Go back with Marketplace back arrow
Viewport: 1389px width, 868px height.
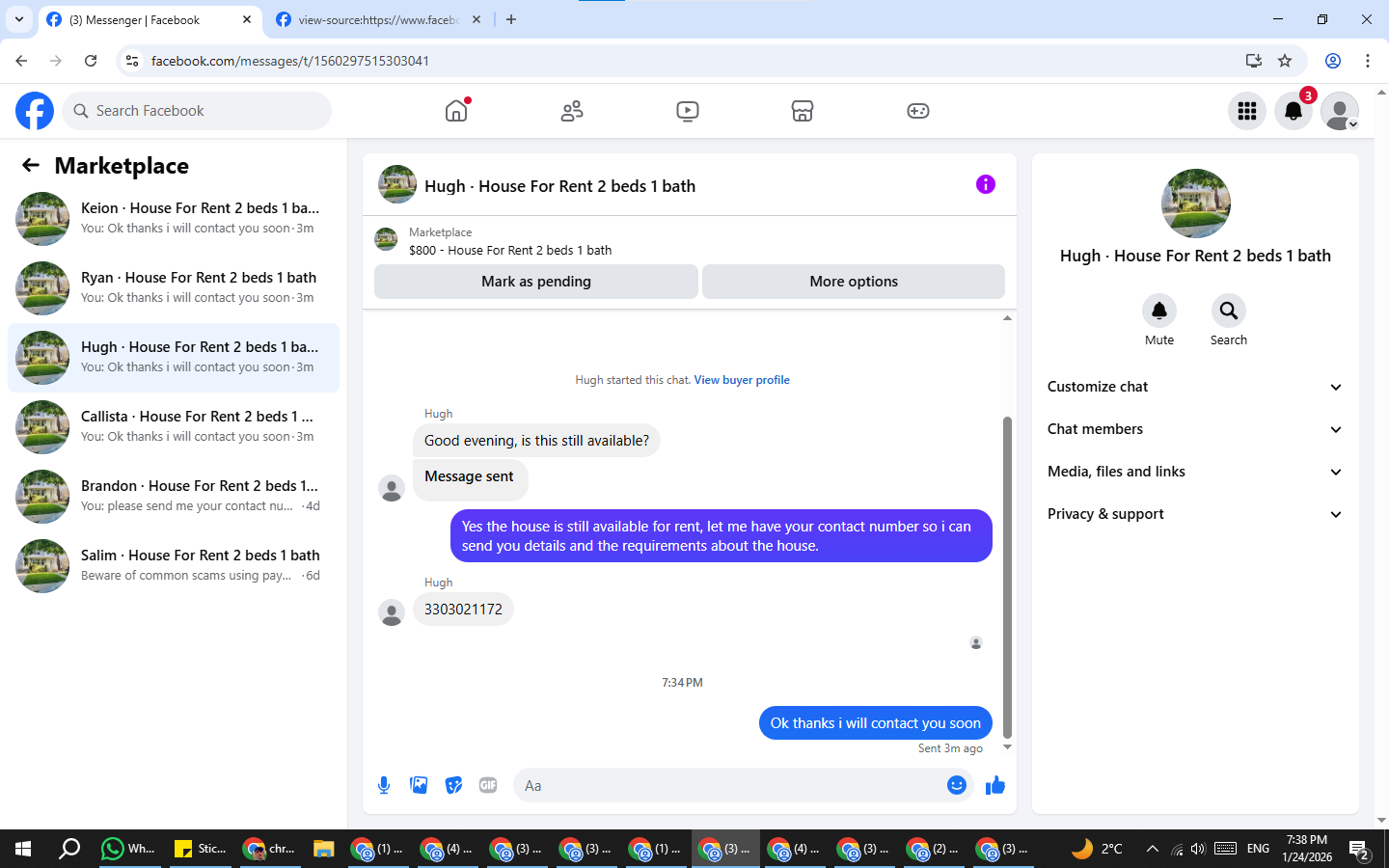click(31, 166)
